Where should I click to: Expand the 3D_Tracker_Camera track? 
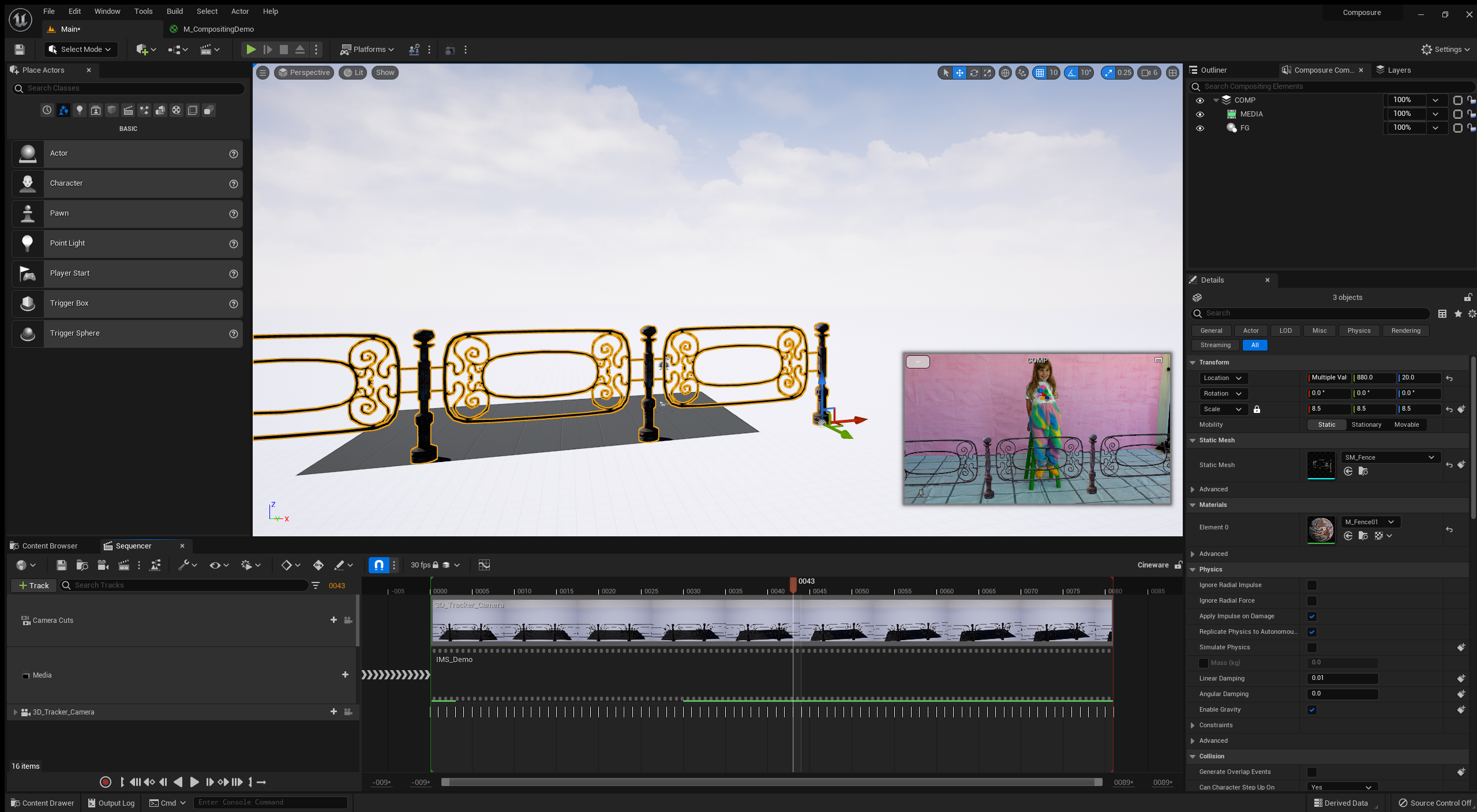pyautogui.click(x=16, y=712)
